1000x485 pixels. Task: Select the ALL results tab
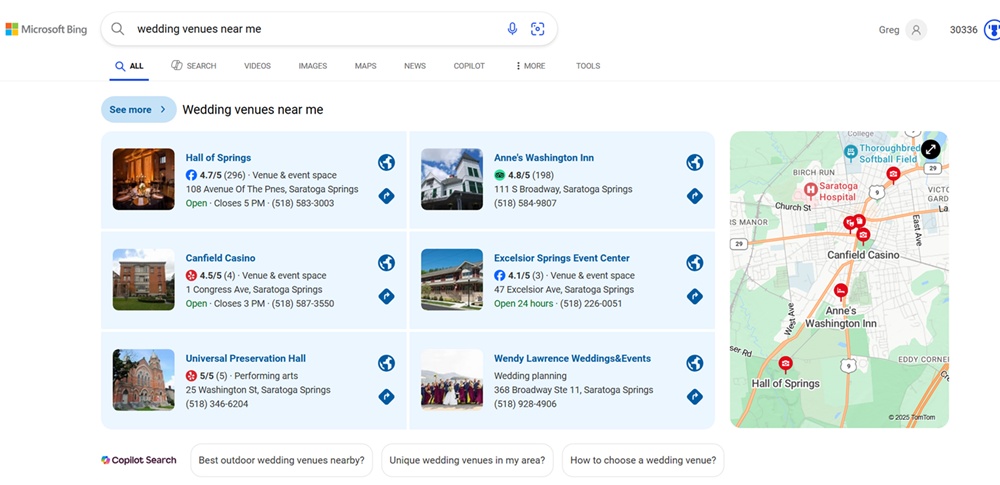point(129,66)
